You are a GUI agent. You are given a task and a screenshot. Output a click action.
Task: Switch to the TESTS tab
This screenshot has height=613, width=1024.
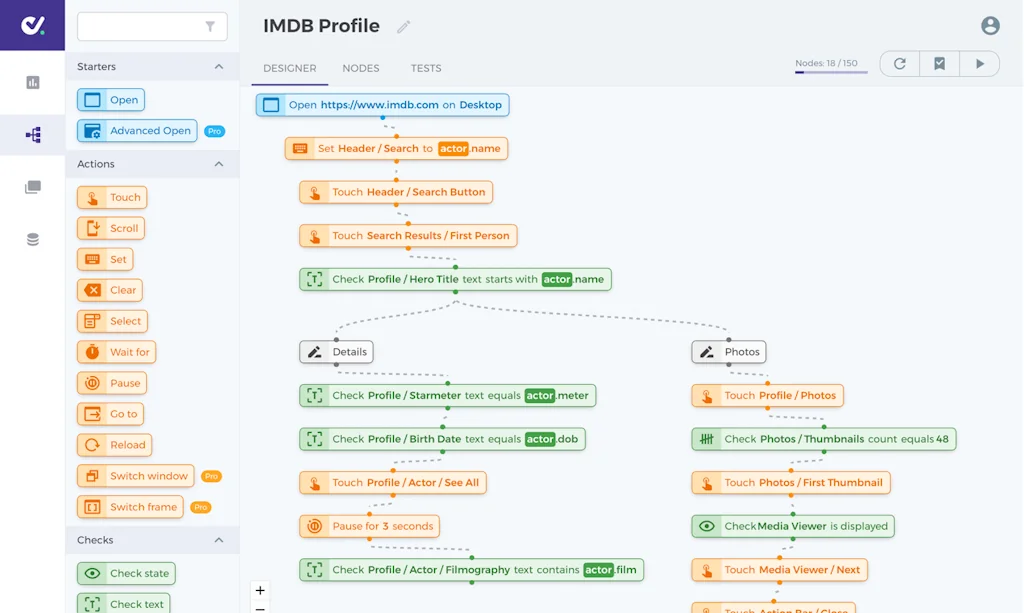coord(425,68)
